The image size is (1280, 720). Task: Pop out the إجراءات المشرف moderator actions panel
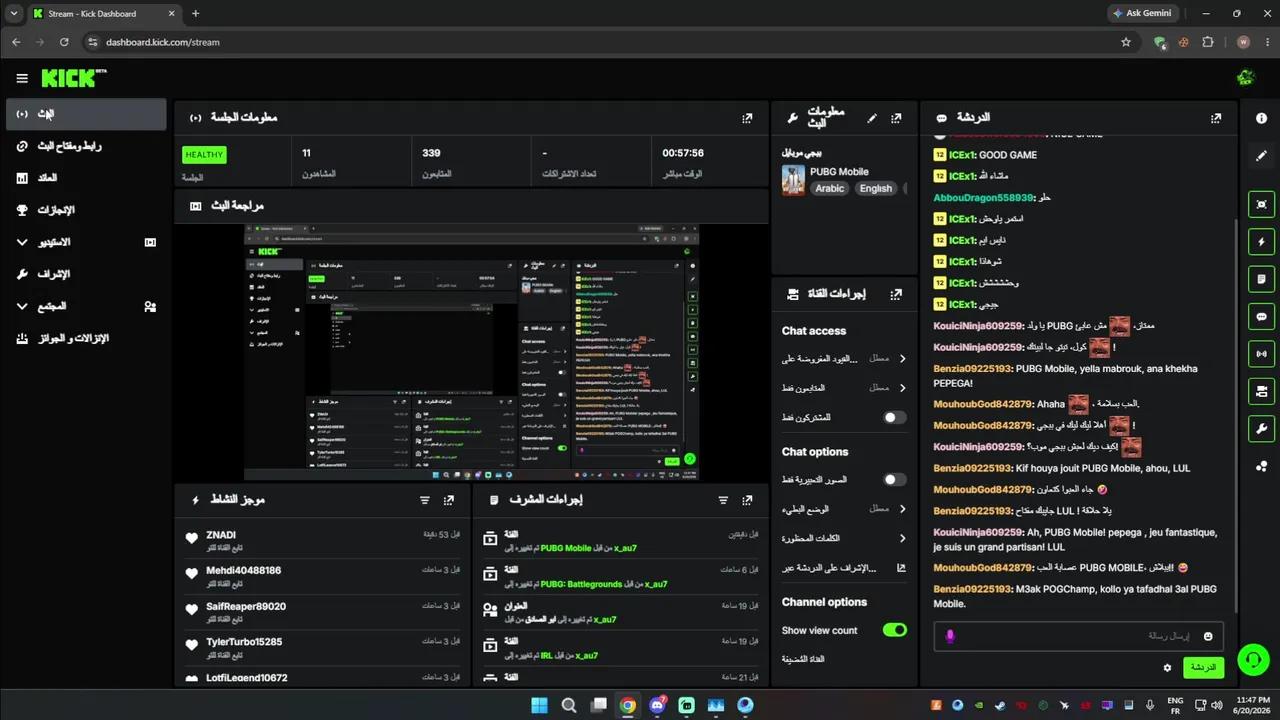747,500
